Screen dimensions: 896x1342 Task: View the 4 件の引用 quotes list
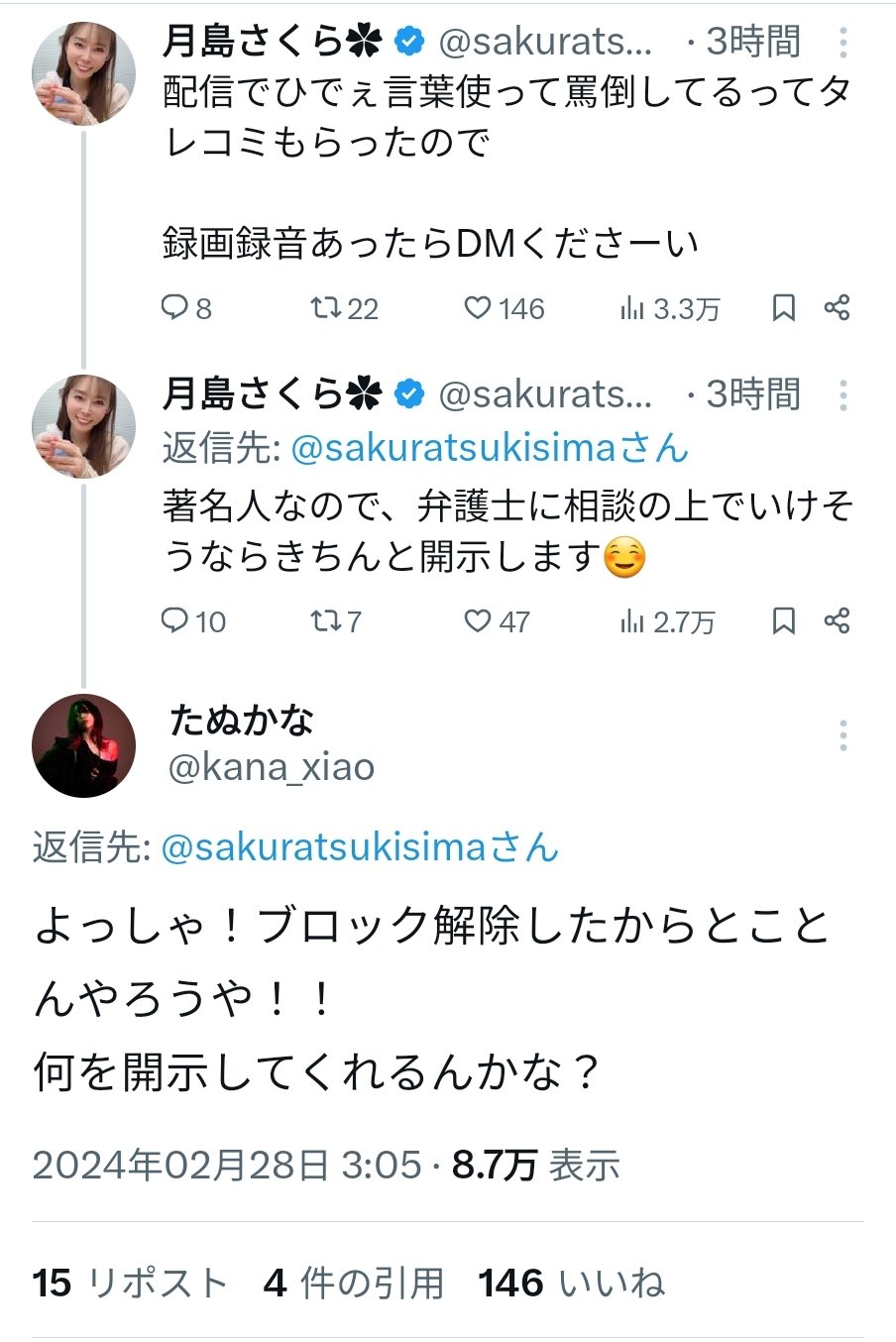tap(354, 1284)
